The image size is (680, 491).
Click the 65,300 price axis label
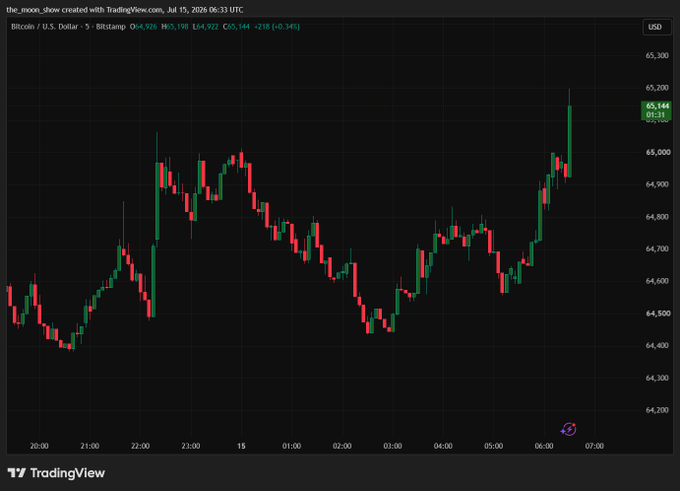(x=657, y=56)
